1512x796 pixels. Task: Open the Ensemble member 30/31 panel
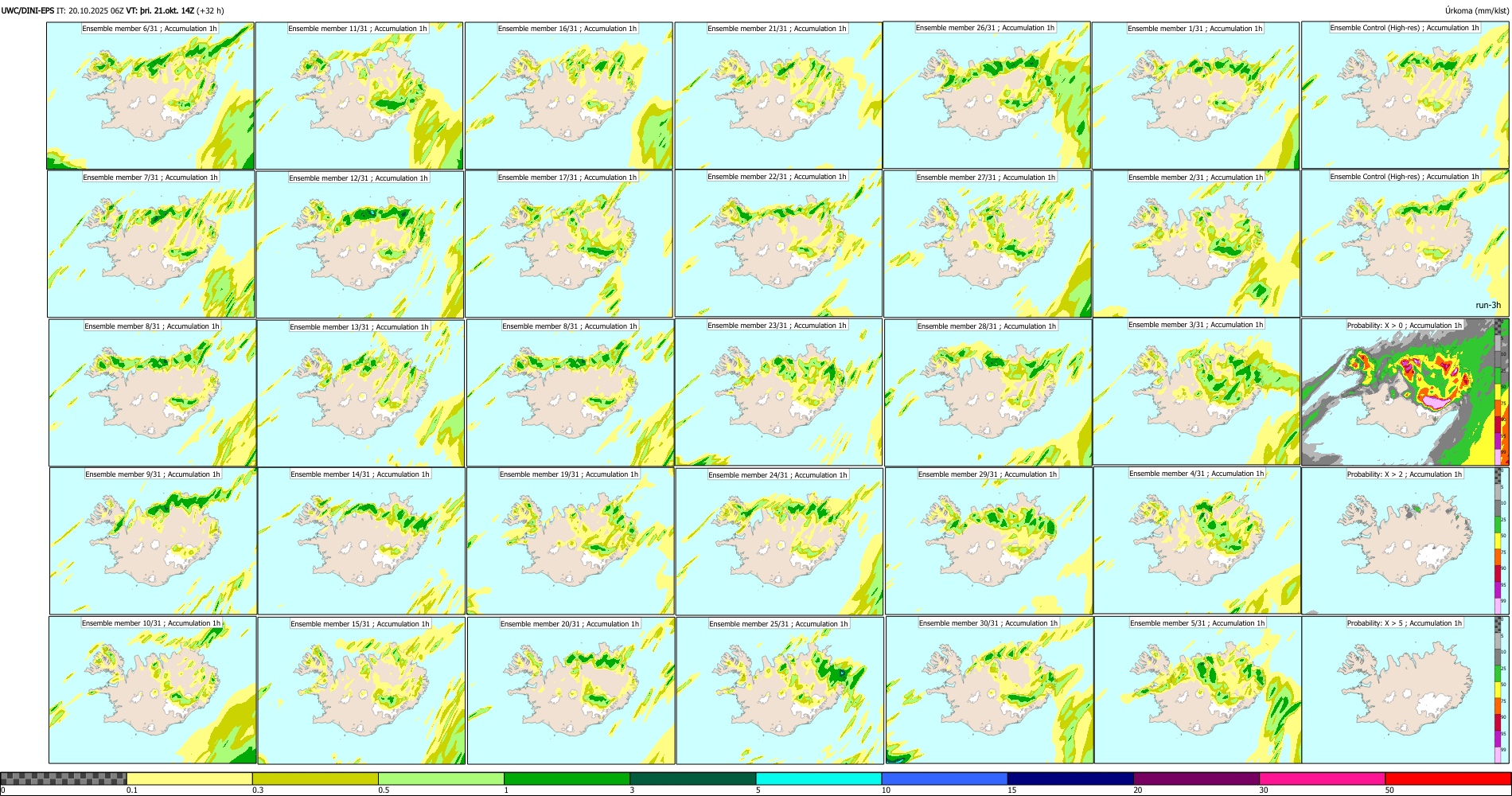pyautogui.click(x=989, y=690)
